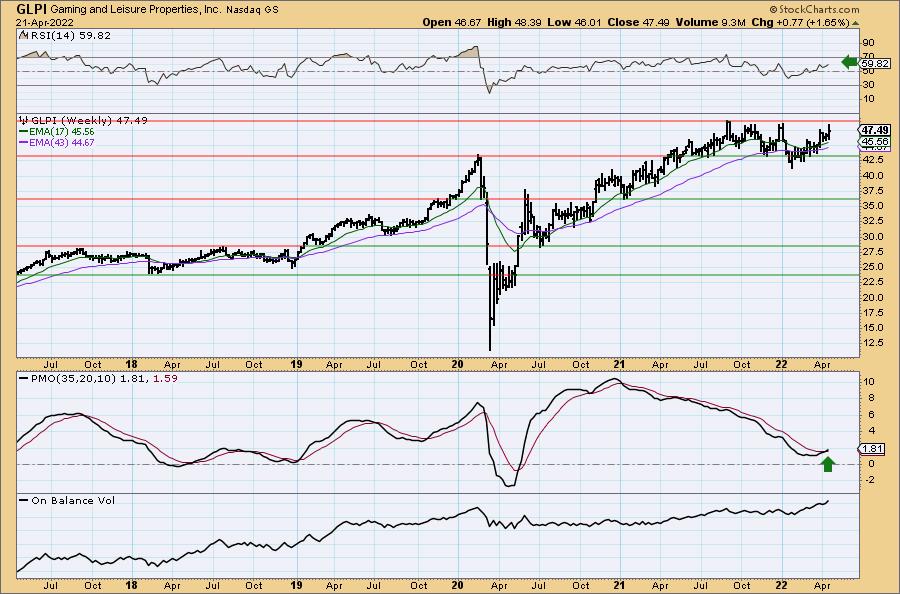Click the -2 level on PMO axis

coord(870,480)
